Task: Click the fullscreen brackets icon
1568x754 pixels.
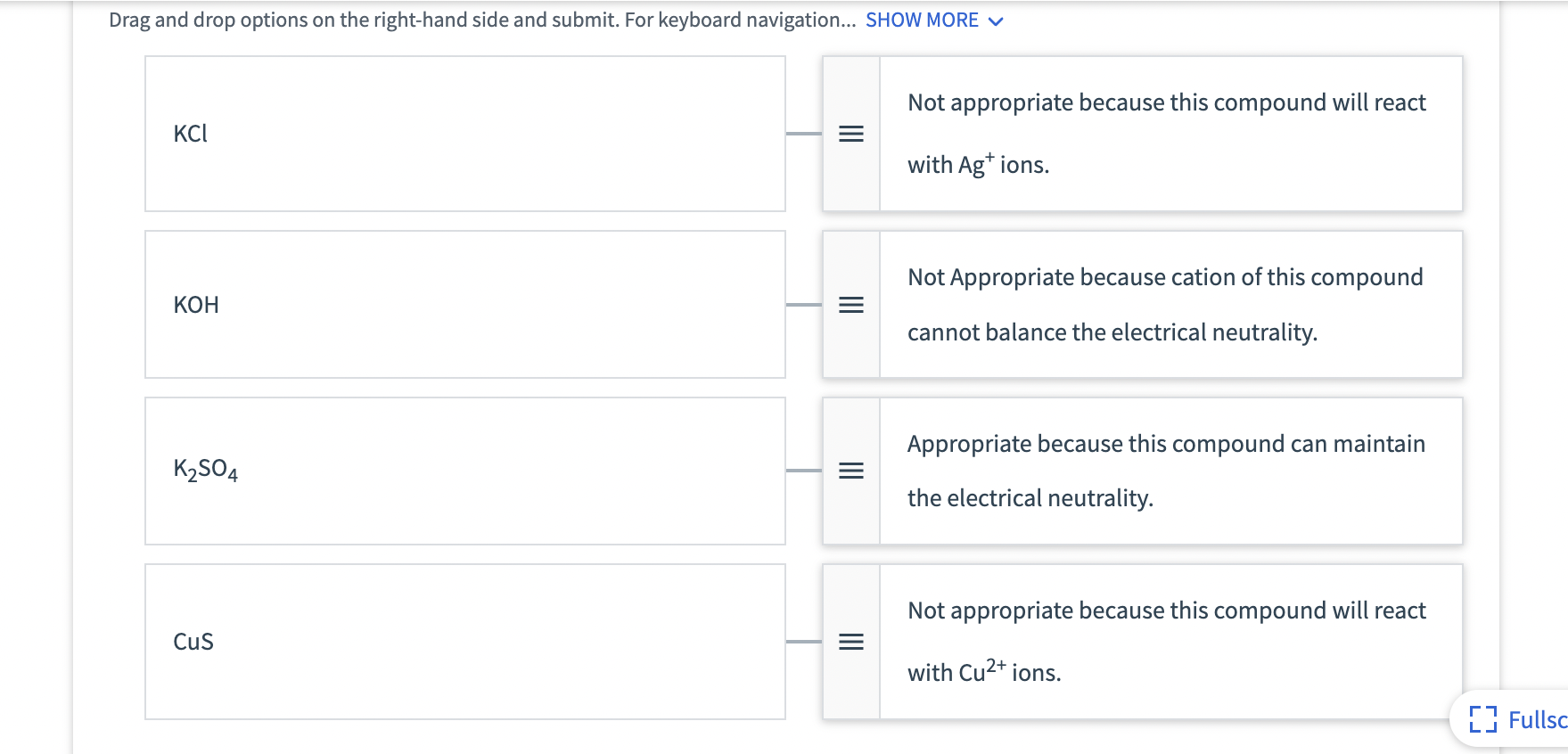Action: coord(1482,719)
